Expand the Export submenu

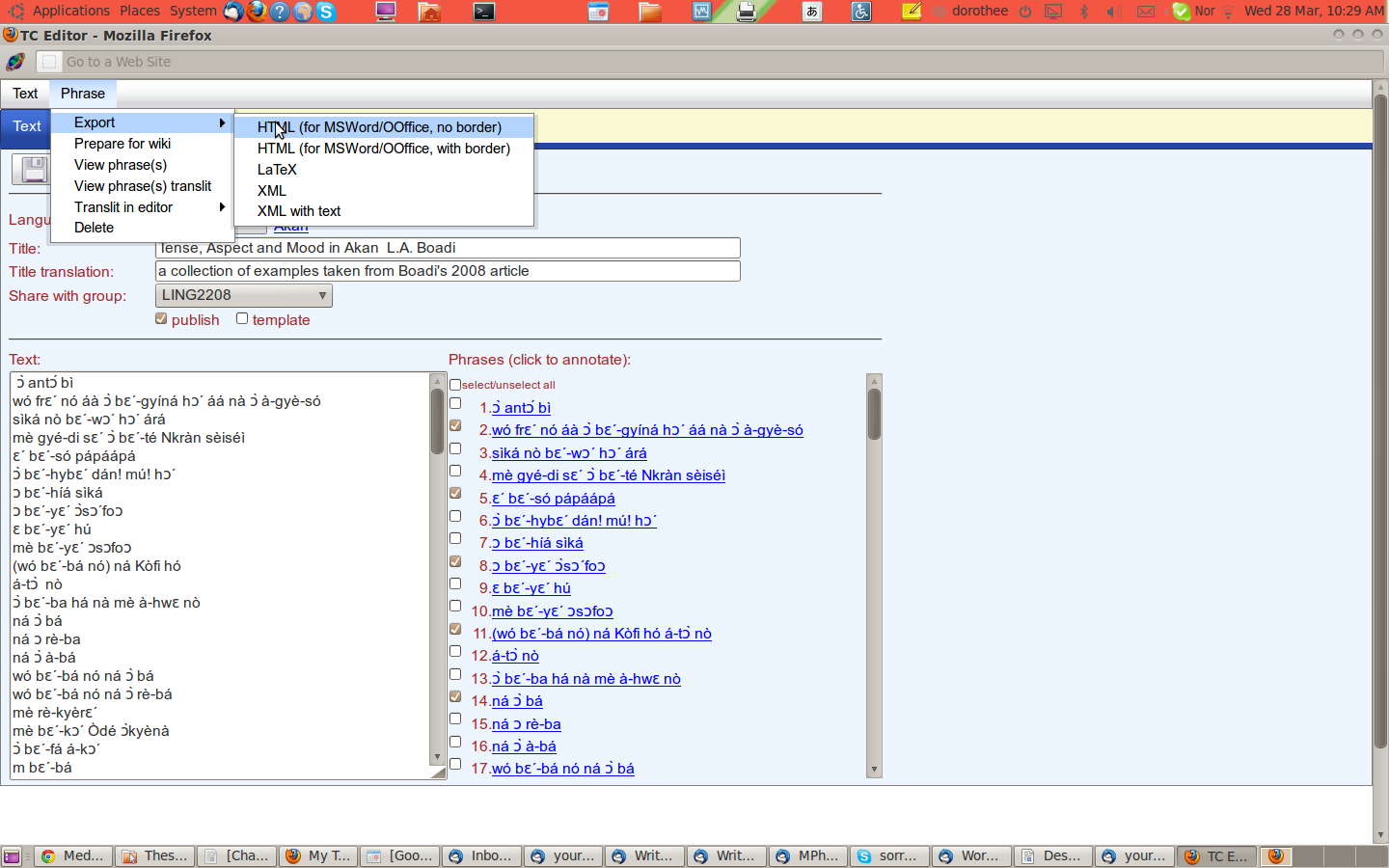(x=142, y=122)
